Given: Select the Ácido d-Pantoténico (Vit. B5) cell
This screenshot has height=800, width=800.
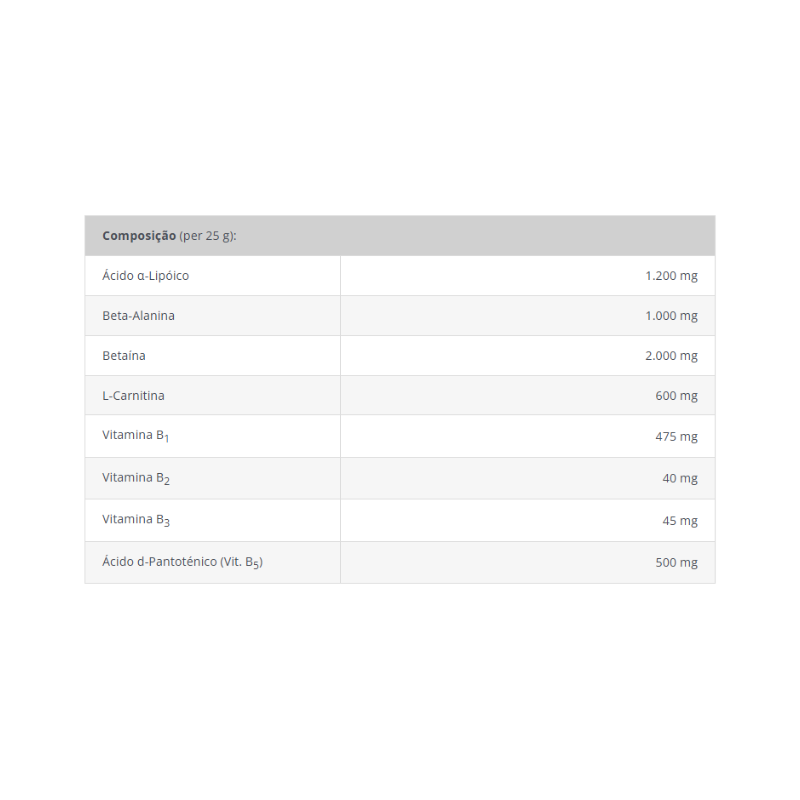Looking at the screenshot, I should pos(213,563).
